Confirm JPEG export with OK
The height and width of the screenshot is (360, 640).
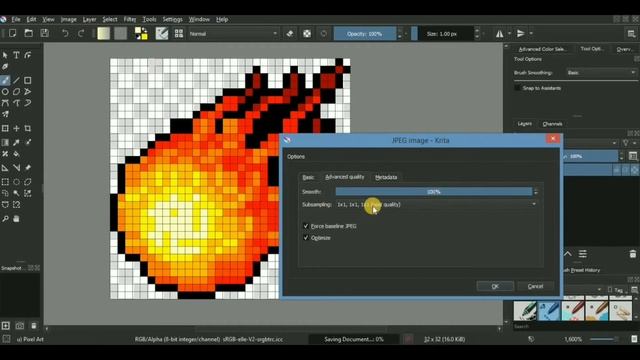(495, 286)
